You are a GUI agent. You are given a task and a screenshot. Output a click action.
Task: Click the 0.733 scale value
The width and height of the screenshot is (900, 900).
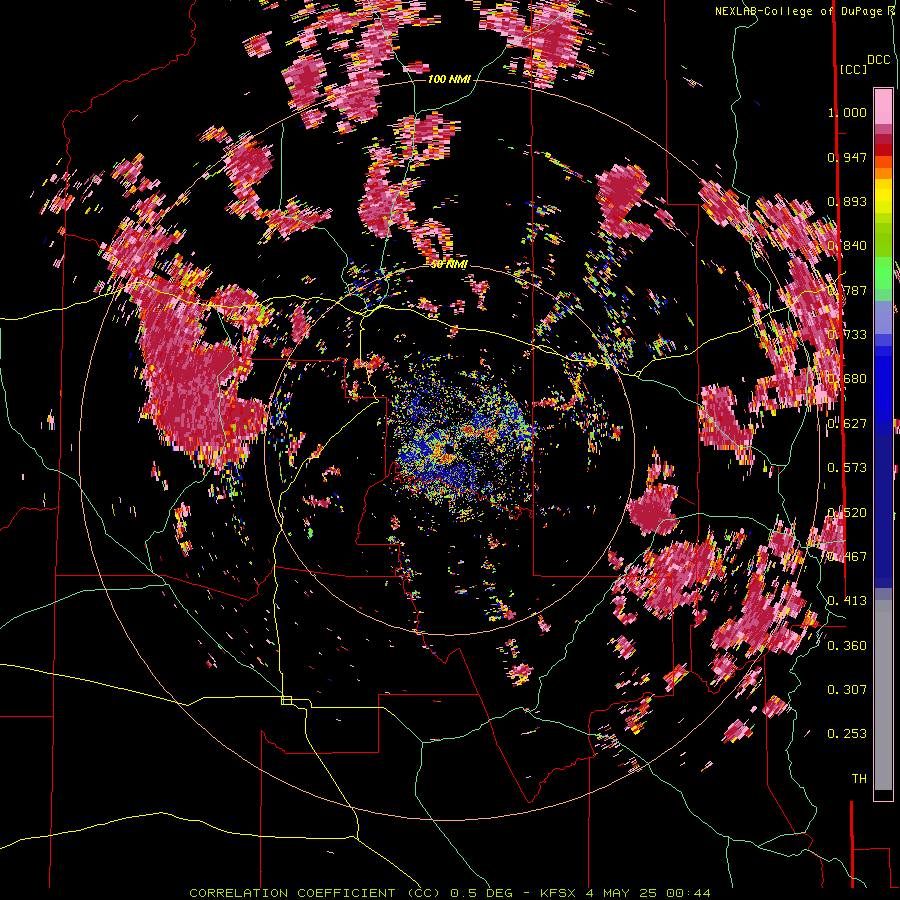coord(847,334)
